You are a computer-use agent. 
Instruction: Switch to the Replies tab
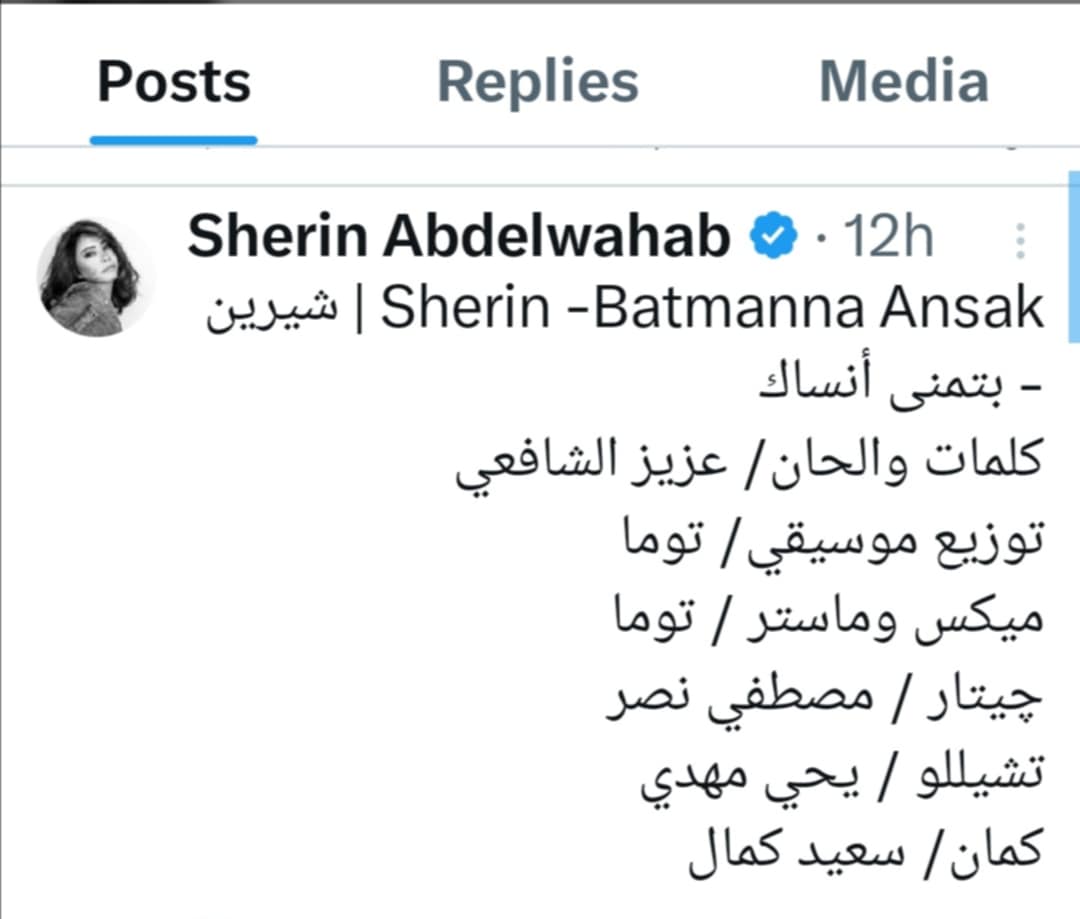tap(538, 82)
